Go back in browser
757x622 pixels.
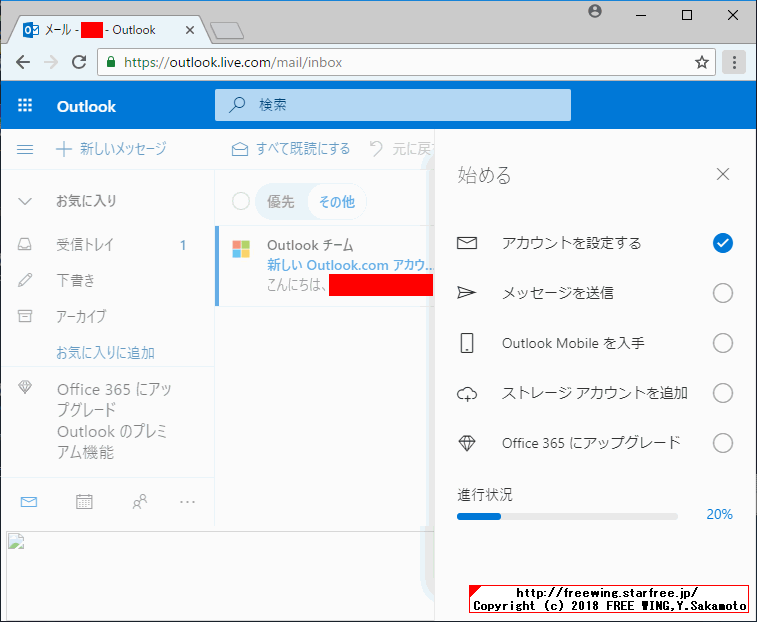click(23, 62)
